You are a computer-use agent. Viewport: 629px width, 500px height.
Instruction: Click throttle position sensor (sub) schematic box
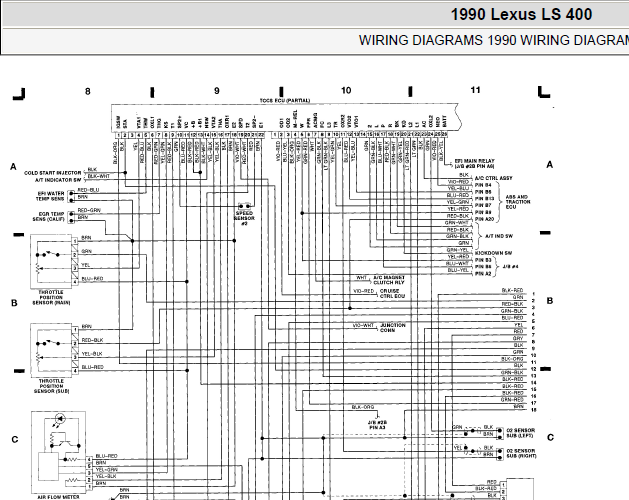[51, 350]
